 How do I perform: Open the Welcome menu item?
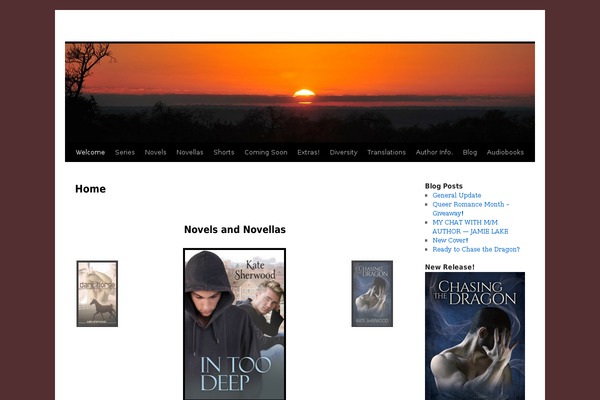tap(90, 152)
